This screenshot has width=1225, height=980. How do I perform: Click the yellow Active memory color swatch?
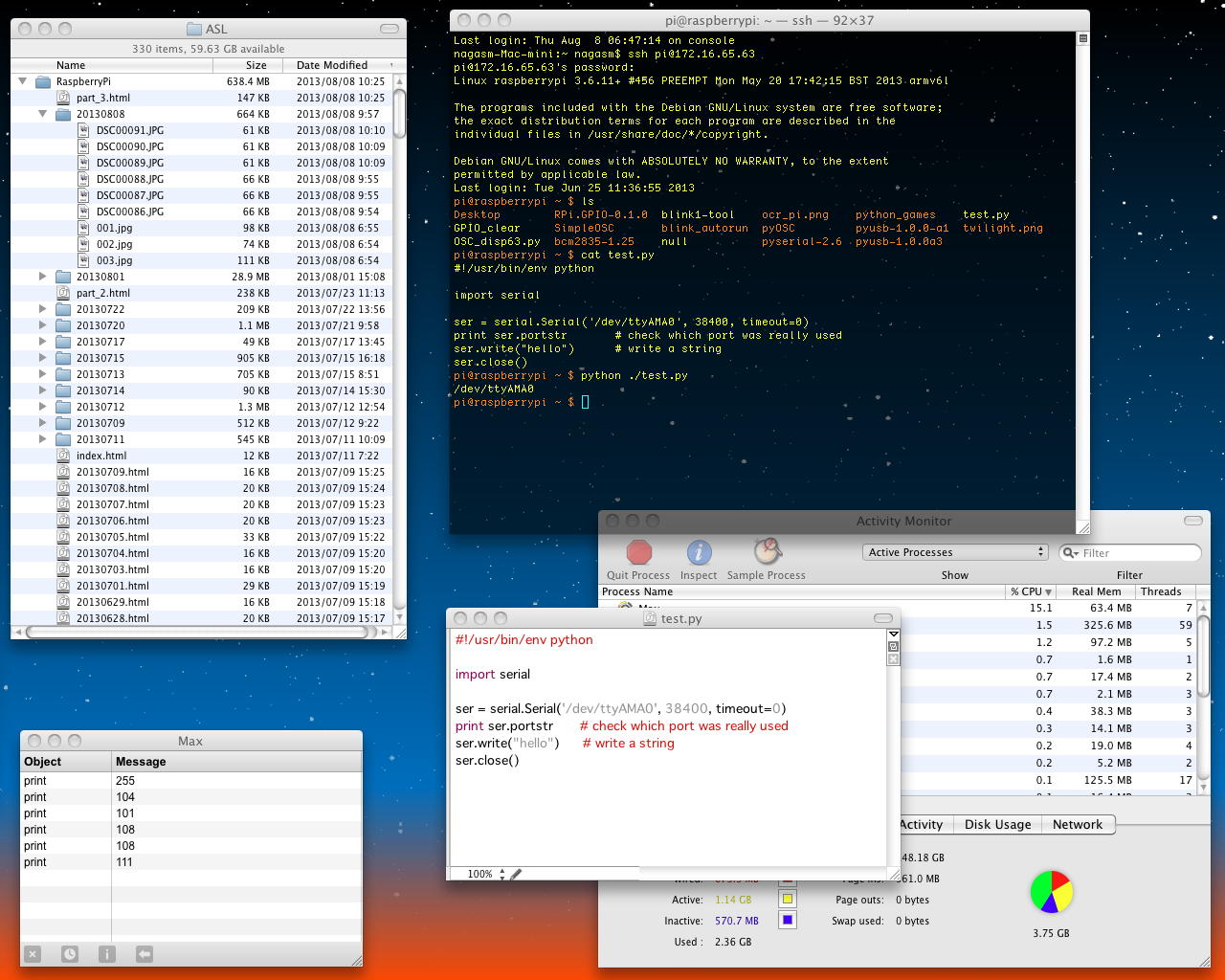tap(787, 900)
